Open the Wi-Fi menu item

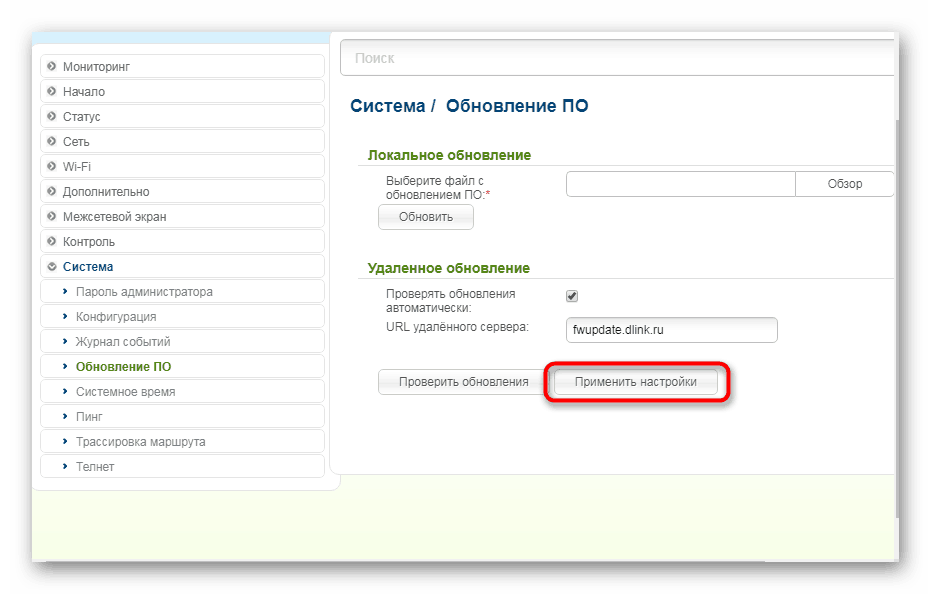pos(182,166)
